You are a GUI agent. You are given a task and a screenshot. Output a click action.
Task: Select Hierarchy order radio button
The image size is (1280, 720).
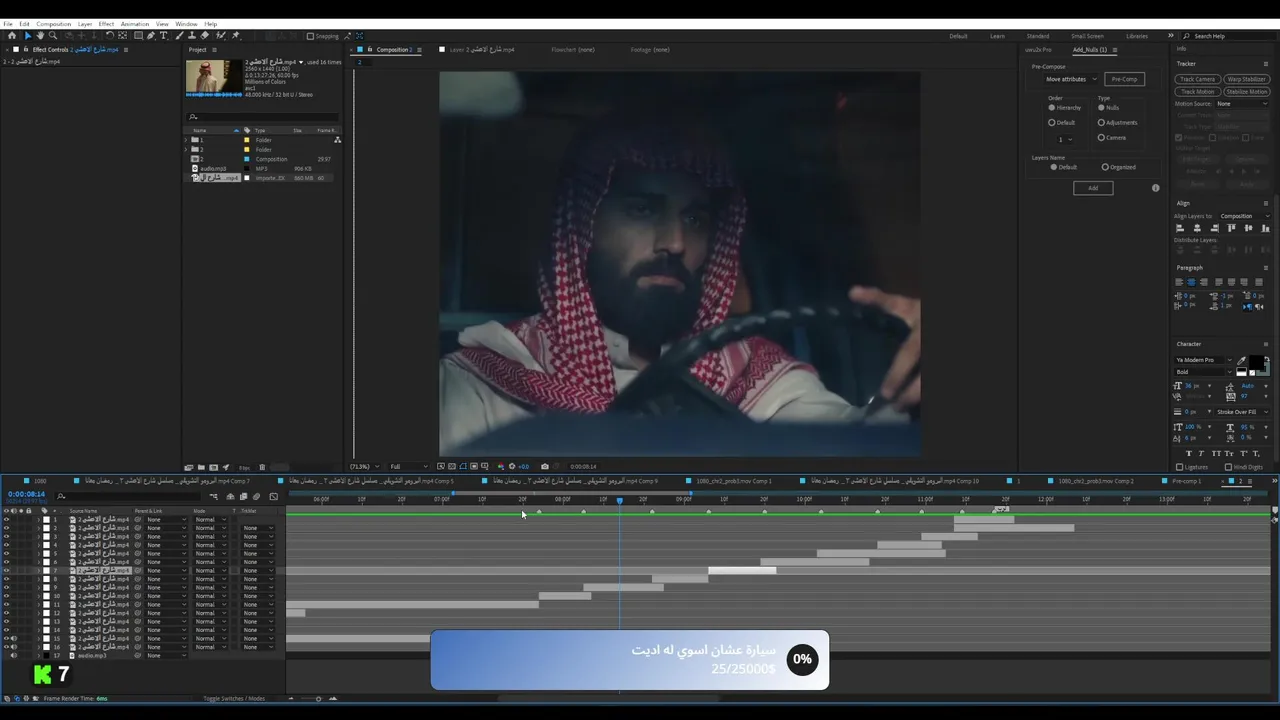coord(1051,107)
